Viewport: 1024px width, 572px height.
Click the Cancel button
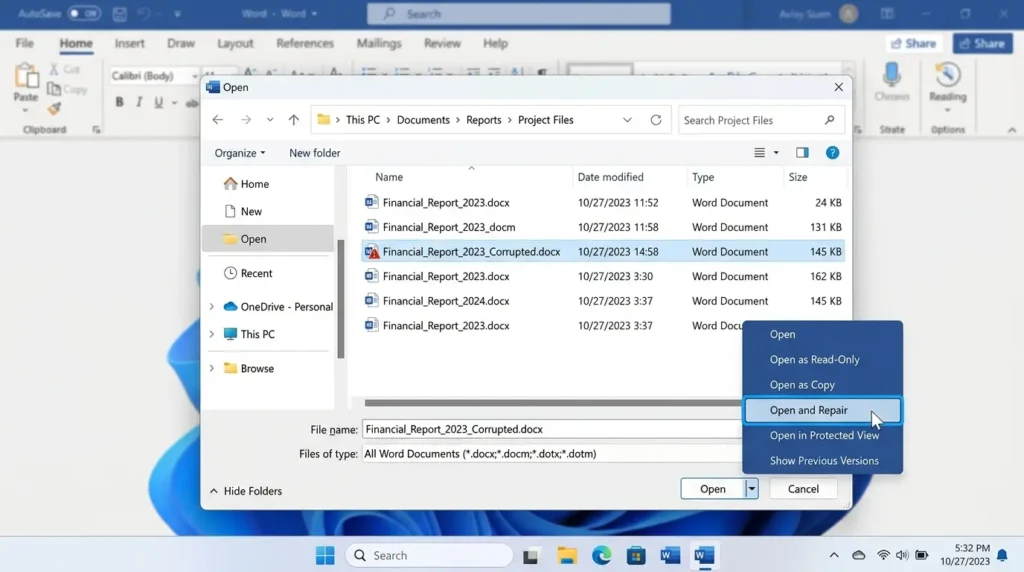[x=803, y=488]
